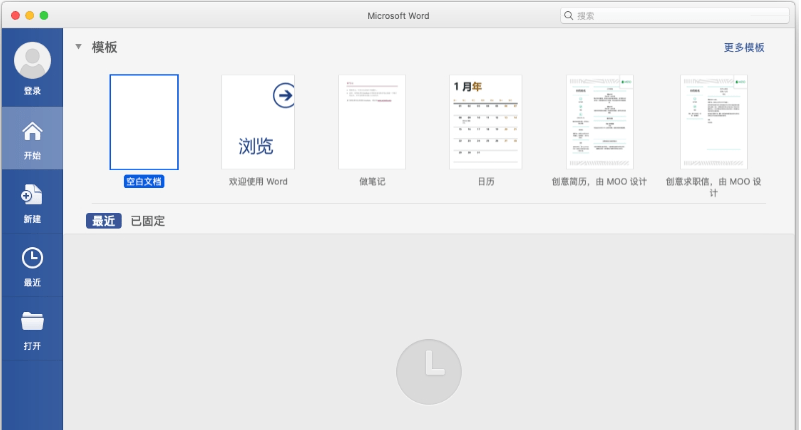Click in the 搜索 search field
801x430 pixels.
click(x=675, y=16)
